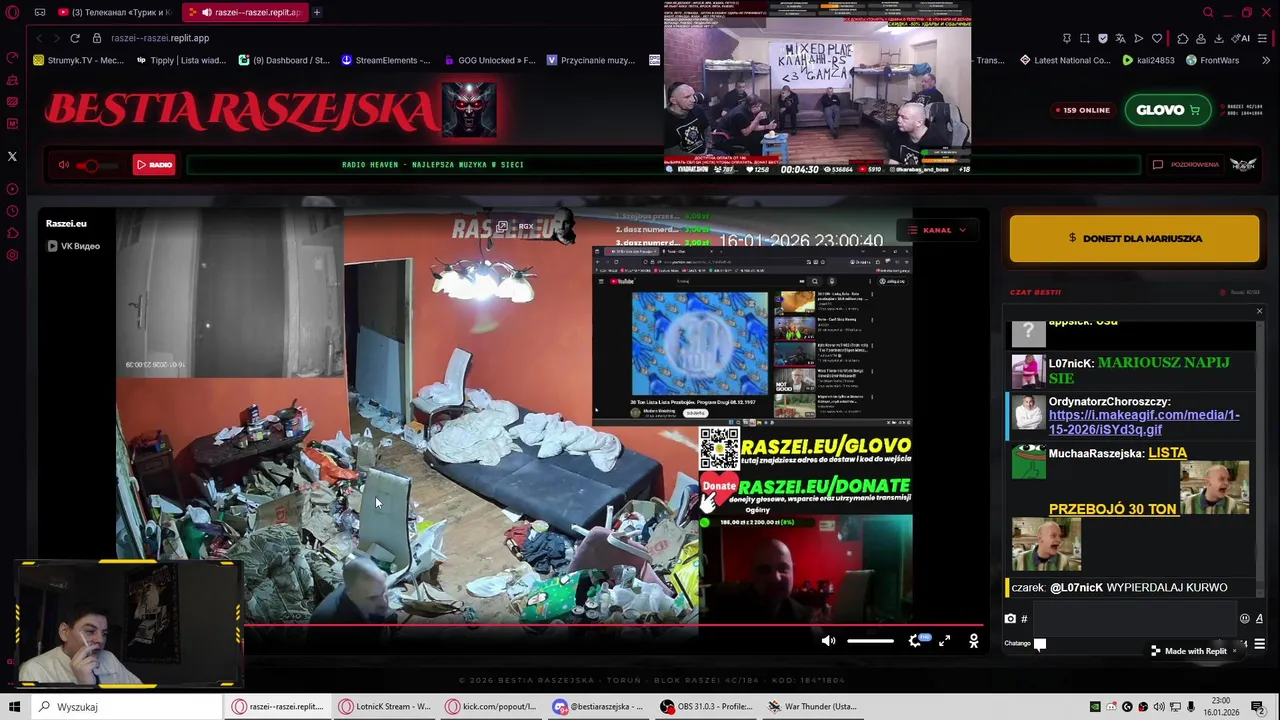Open X (Twitter) in Opera sidebar
The image size is (1280, 720).
point(12,156)
